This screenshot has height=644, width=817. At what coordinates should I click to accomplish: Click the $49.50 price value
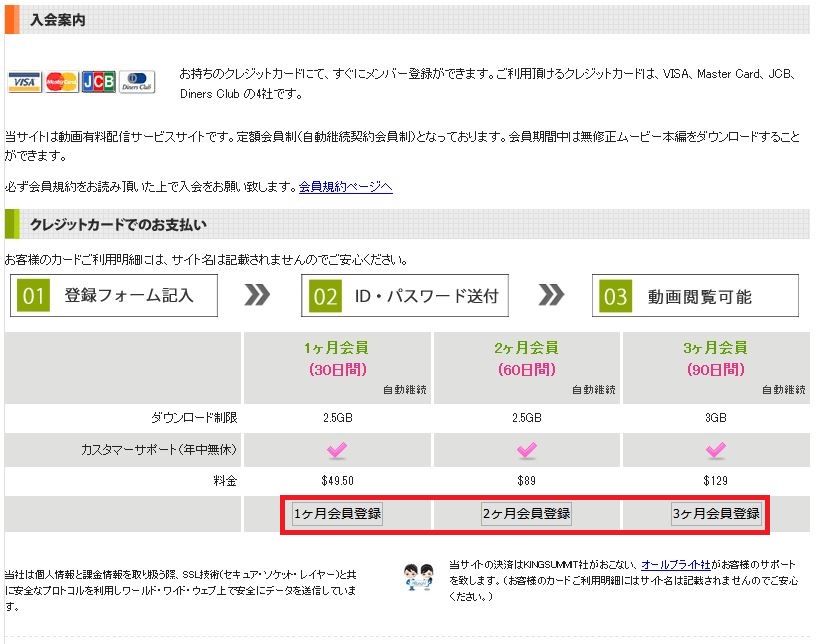coord(337,480)
